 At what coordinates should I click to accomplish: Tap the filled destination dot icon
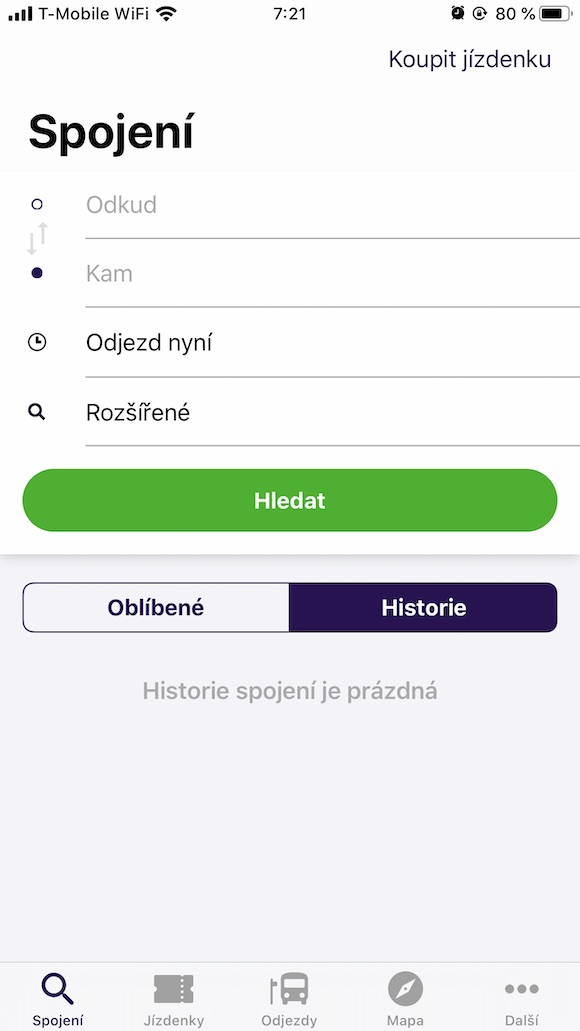click(x=37, y=273)
